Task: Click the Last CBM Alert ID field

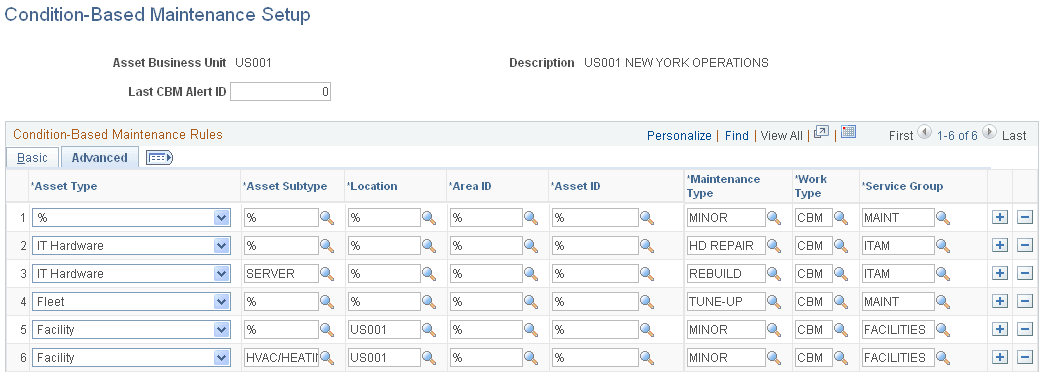Action: (x=281, y=92)
